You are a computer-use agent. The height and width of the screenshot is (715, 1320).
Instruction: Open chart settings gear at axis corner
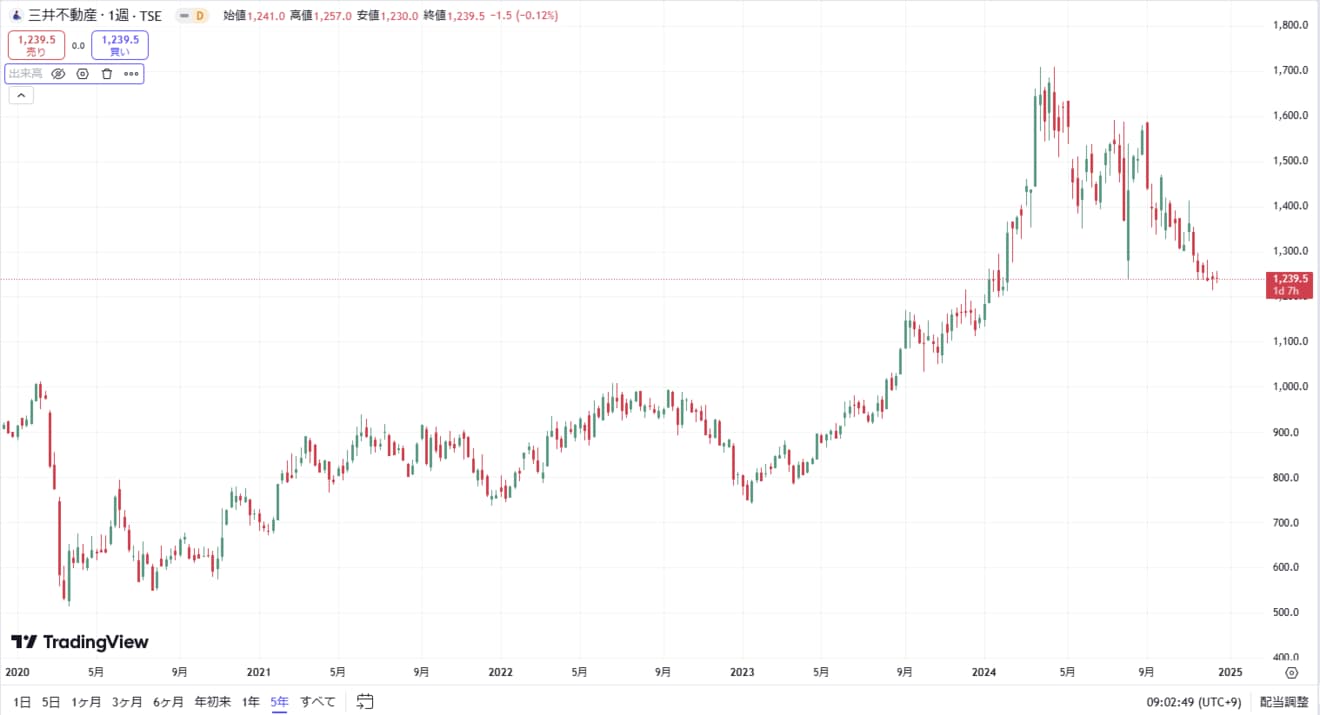1292,672
